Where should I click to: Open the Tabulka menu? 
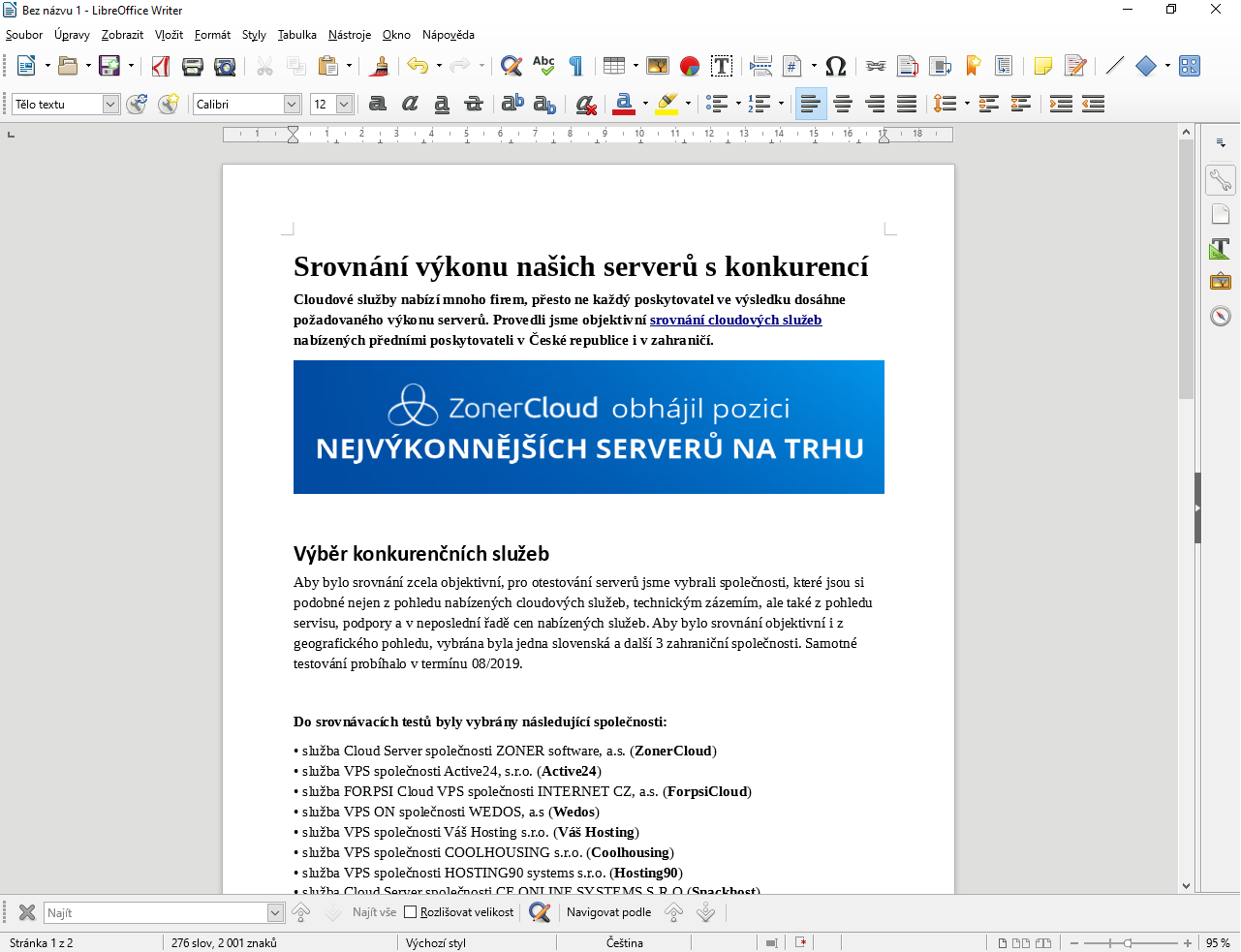(x=296, y=35)
